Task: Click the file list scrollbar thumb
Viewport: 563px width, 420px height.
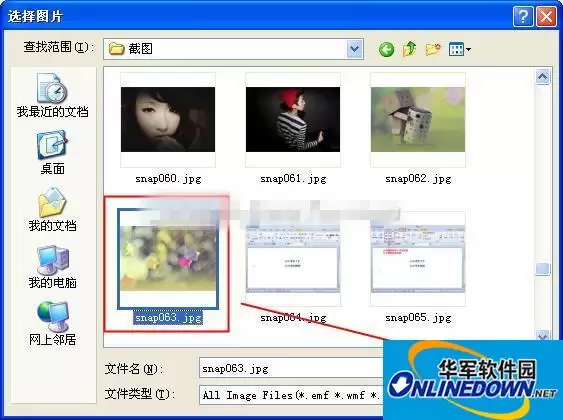Action: (542, 269)
